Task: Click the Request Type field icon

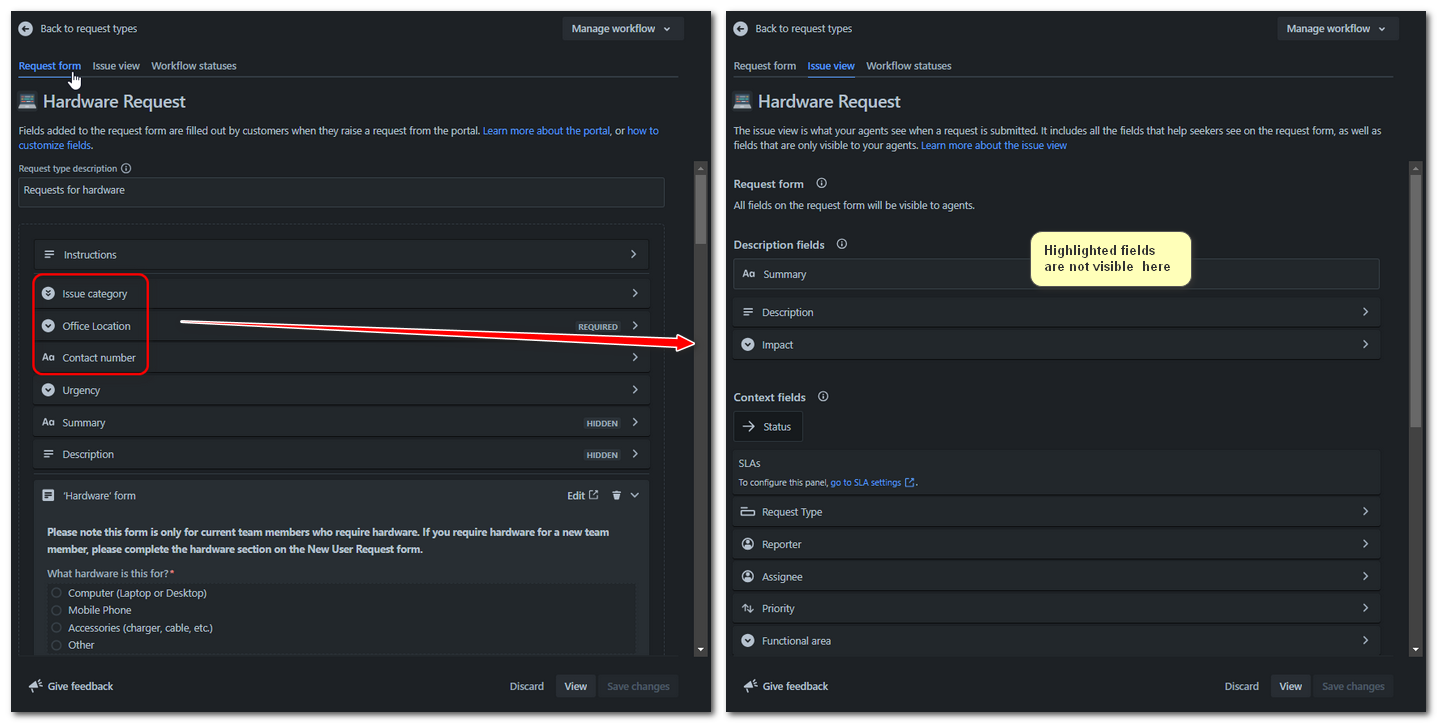Action: coord(749,511)
